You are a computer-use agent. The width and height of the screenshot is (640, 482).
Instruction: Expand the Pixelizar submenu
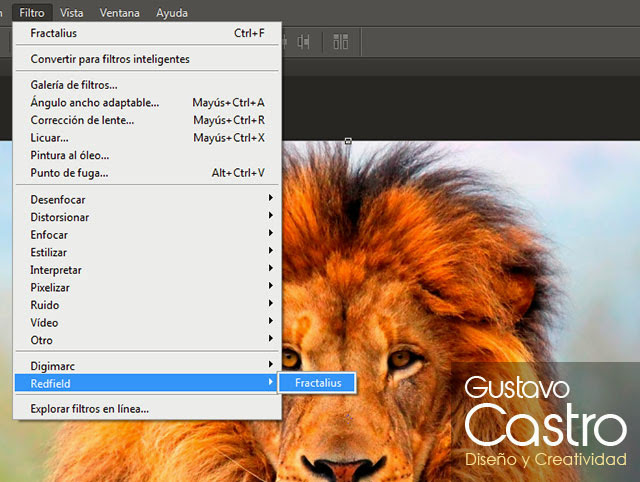147,287
